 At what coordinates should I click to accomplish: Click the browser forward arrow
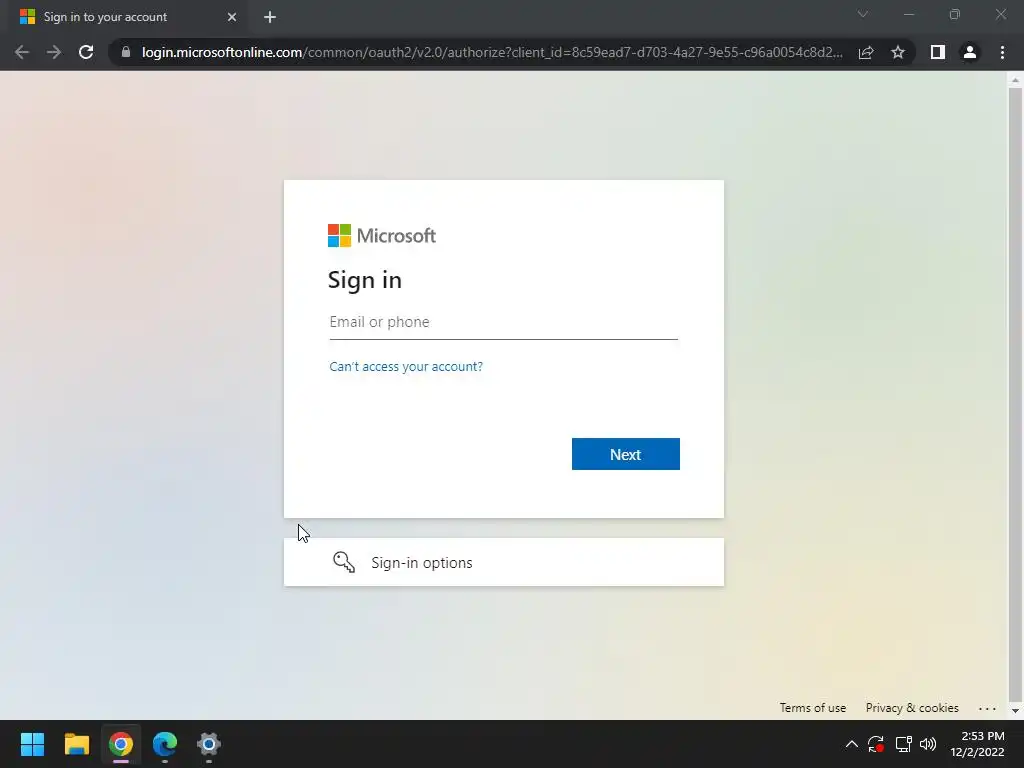[x=54, y=52]
